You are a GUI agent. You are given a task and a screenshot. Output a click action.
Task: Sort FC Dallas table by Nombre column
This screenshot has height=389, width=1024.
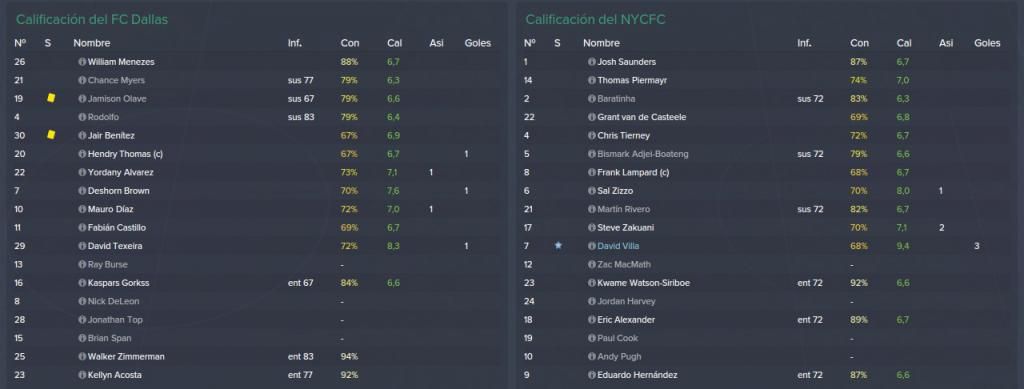(91, 43)
